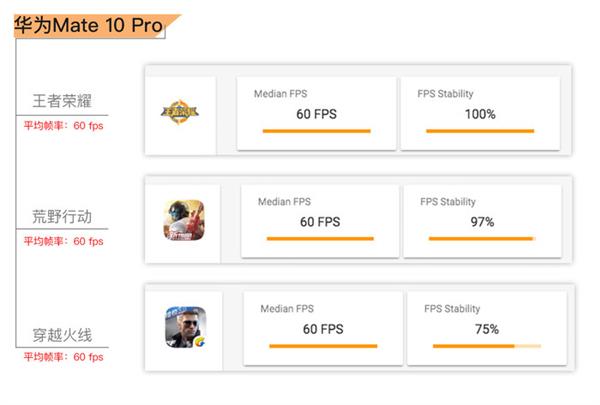Click the FPS Stability 75% card
This screenshot has height=405, width=600.
click(487, 328)
